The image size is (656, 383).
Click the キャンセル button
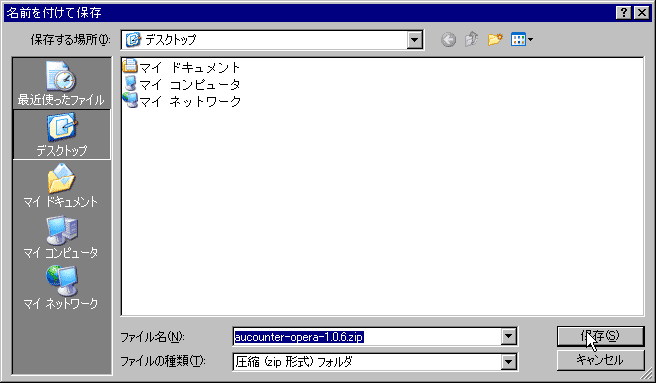point(600,360)
